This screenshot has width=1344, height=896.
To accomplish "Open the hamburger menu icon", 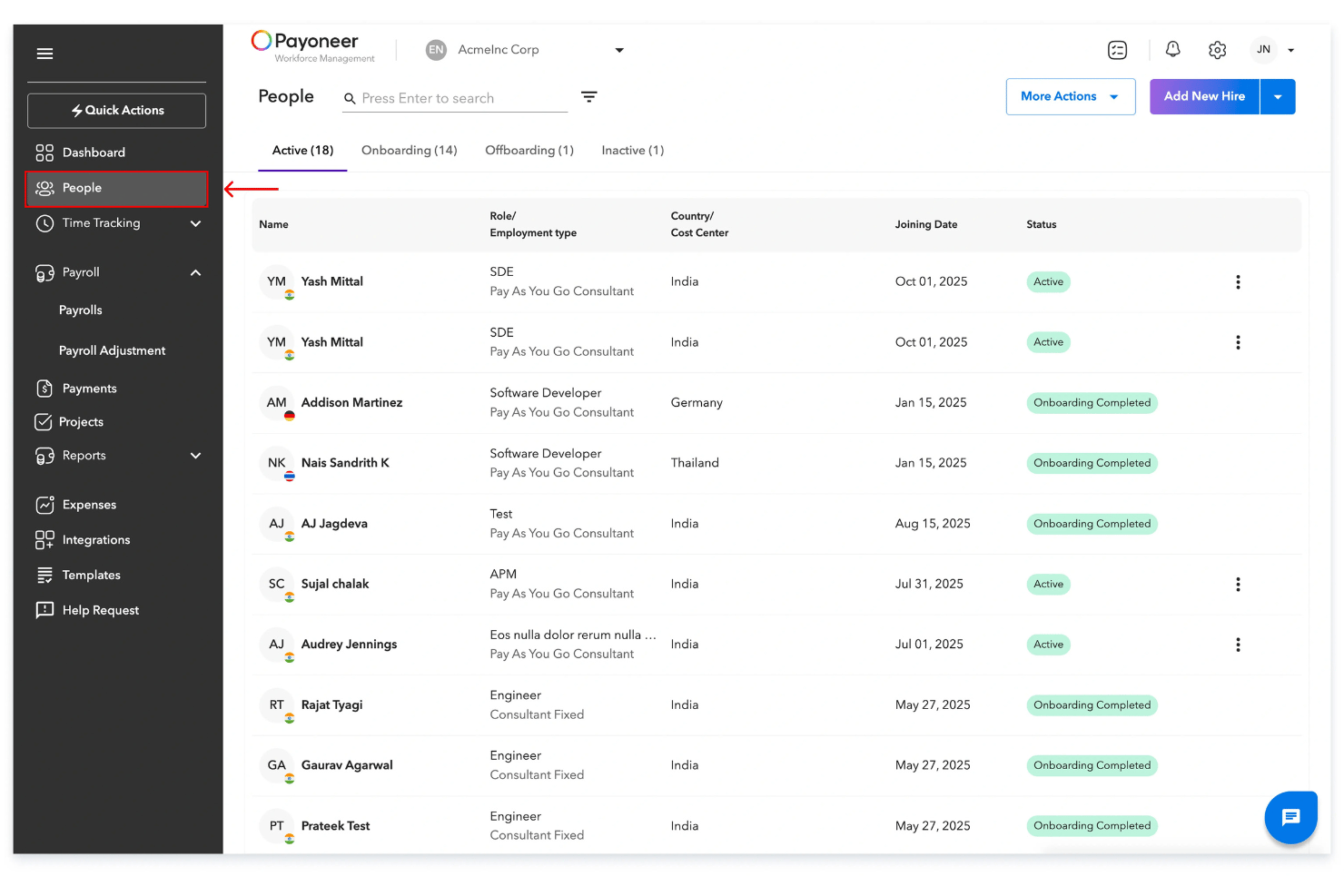I will click(44, 54).
